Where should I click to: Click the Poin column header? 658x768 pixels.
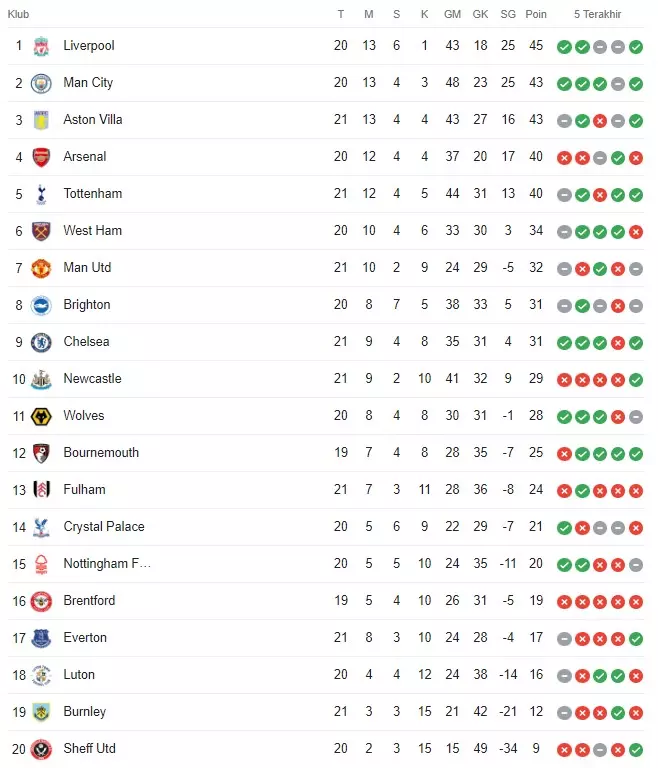537,14
